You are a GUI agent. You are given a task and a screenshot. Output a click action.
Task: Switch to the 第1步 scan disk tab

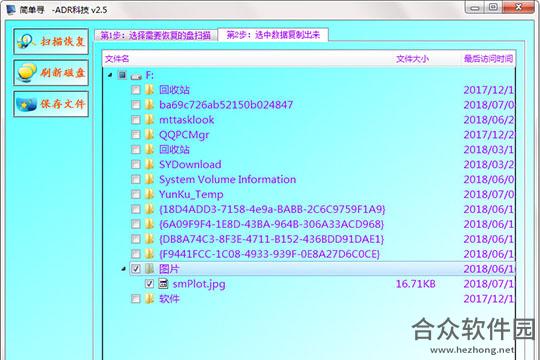[156, 35]
